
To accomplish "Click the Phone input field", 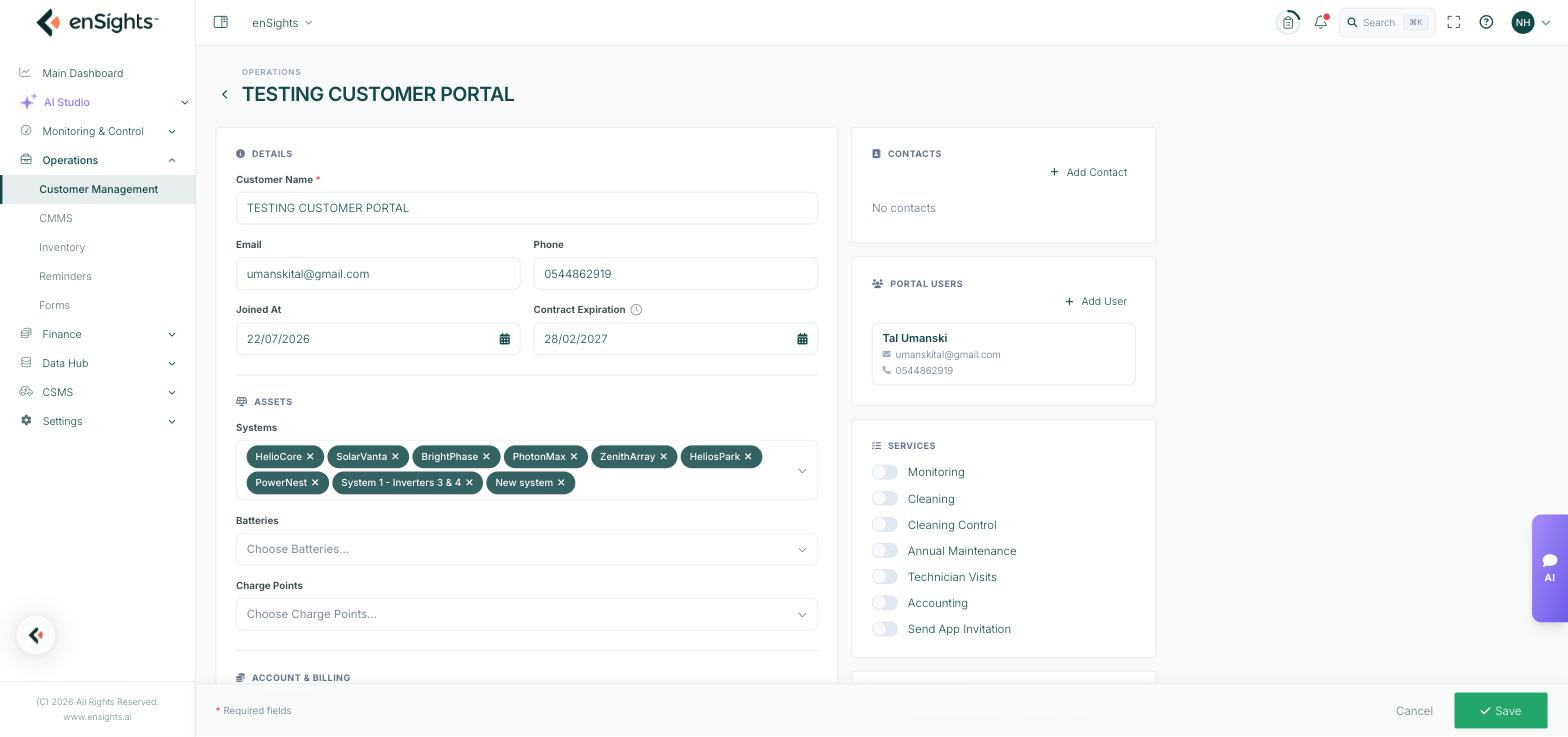I will [675, 273].
